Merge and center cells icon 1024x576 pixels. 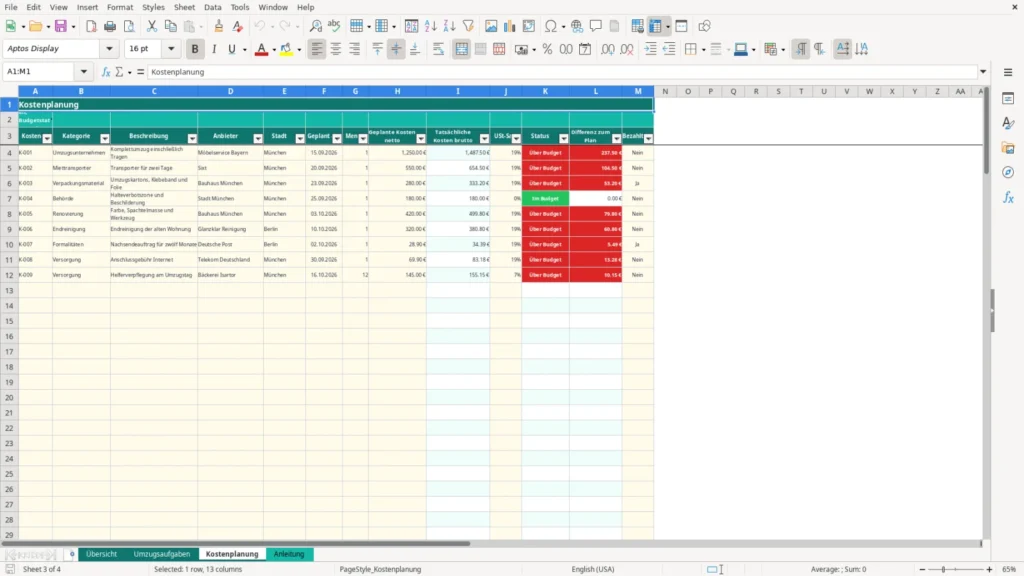[x=461, y=49]
